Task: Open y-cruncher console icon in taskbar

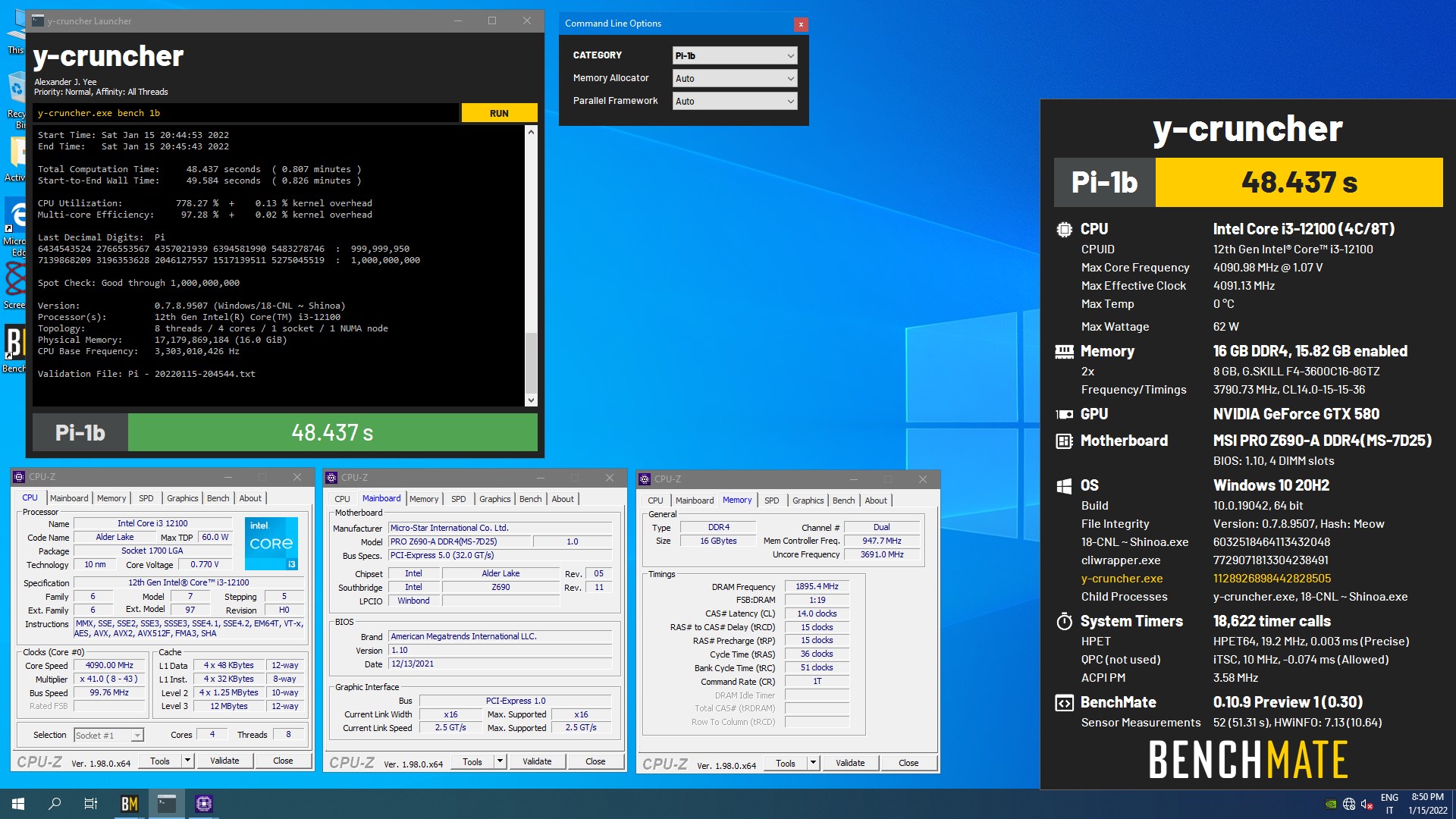Action: 167,804
